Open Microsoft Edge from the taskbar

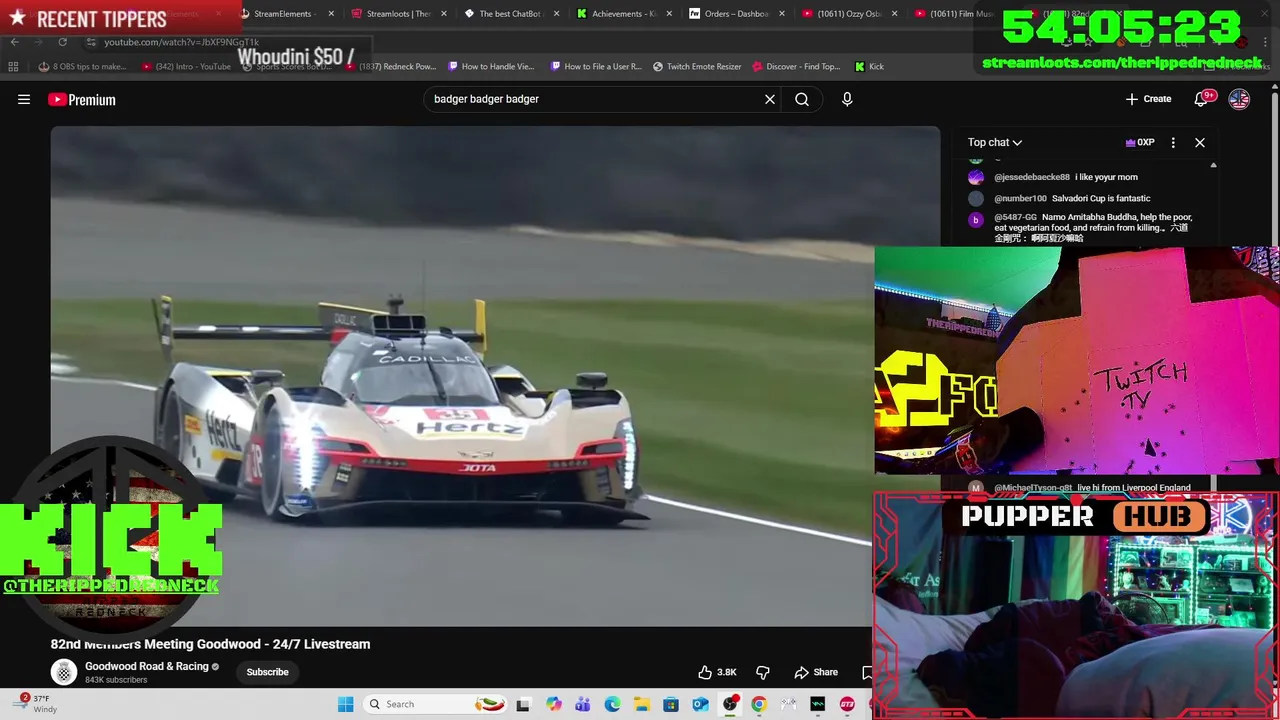coord(612,704)
